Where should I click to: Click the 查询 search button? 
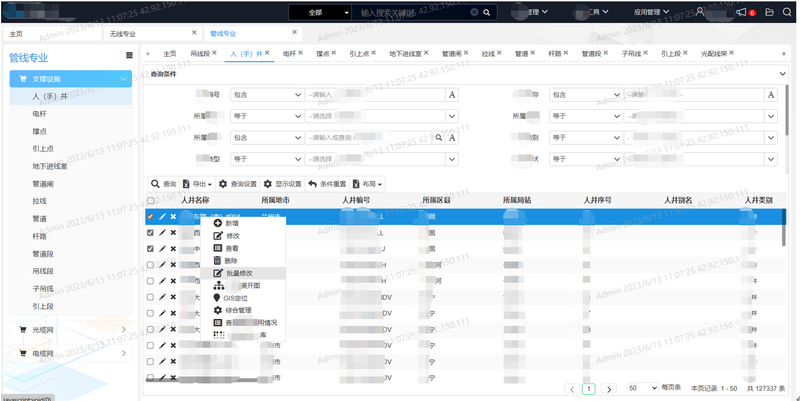[164, 184]
